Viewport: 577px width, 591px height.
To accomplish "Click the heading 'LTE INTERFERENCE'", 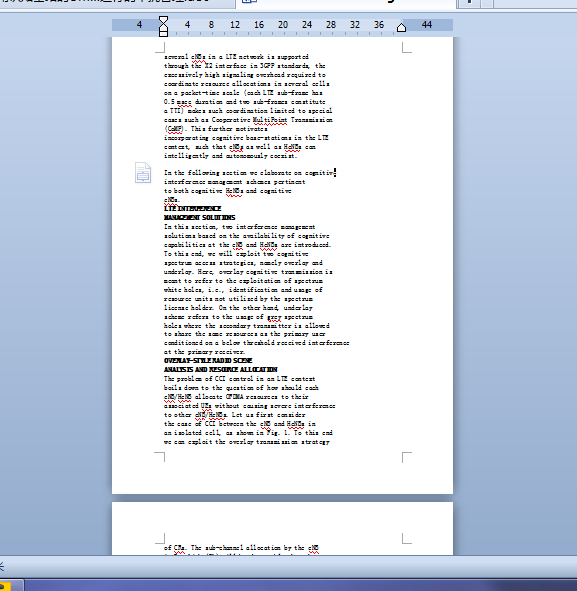I will tap(193, 208).
